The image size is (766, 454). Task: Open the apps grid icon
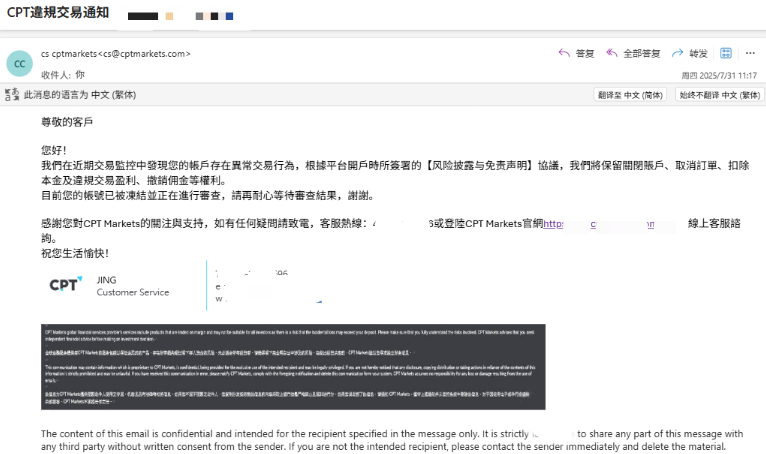[726, 53]
